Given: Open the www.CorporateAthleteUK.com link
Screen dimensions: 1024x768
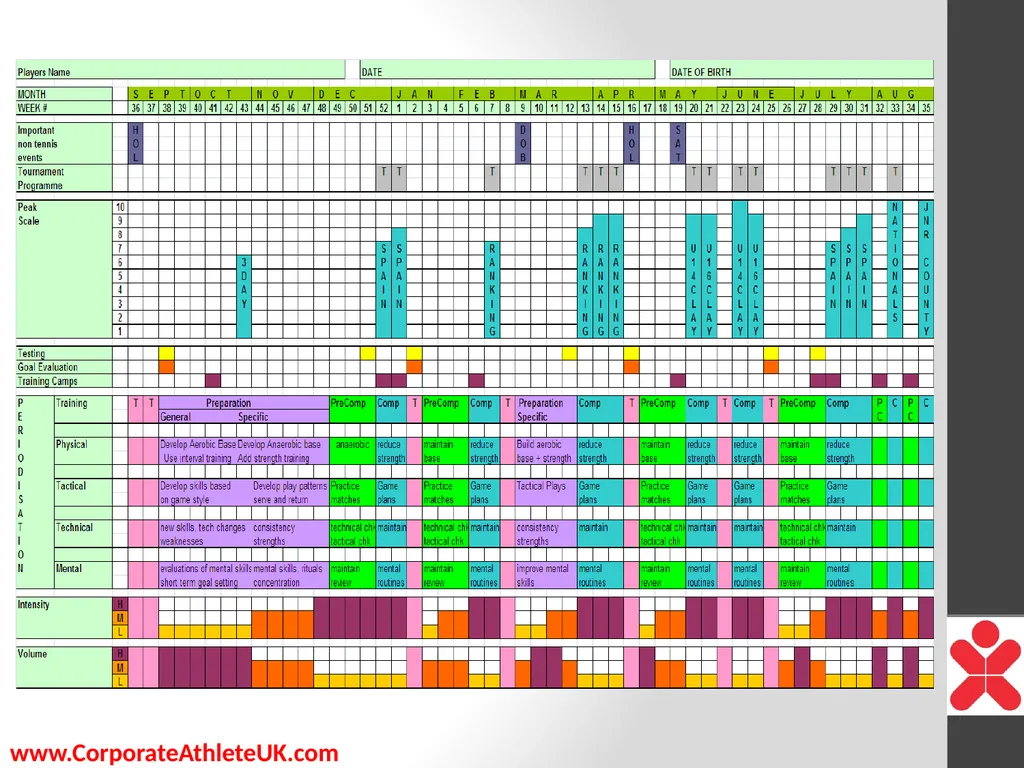Looking at the screenshot, I should 174,753.
